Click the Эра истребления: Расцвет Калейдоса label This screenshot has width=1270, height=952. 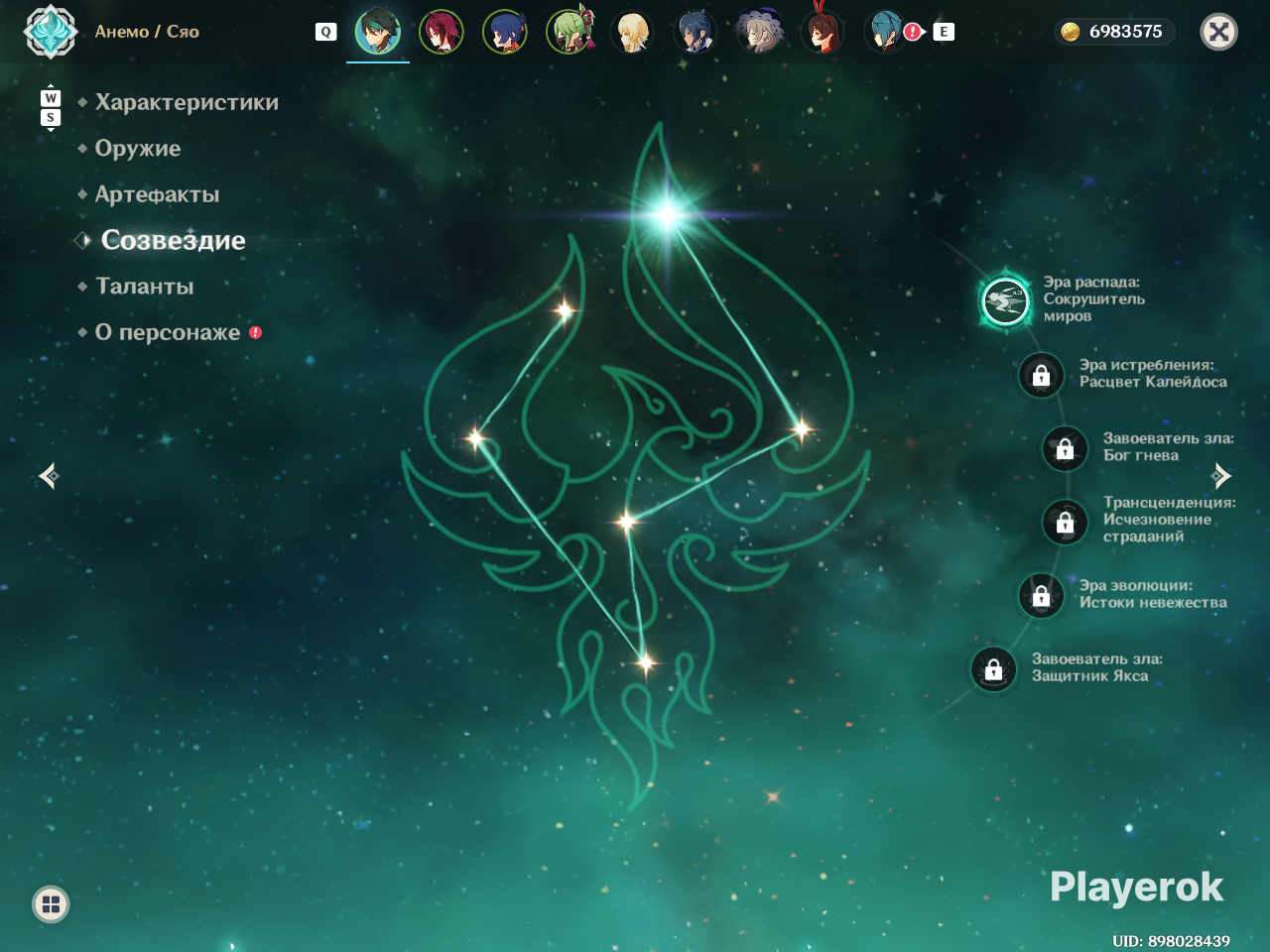click(1153, 374)
